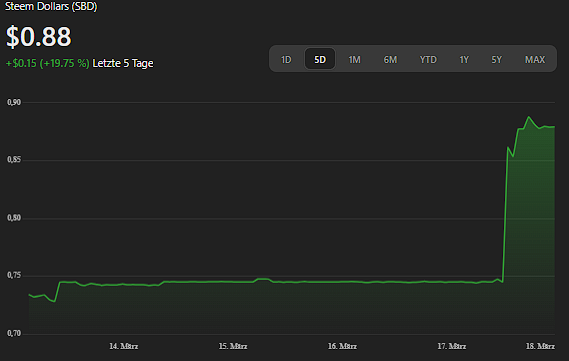The height and width of the screenshot is (361, 569).
Task: Click the price peak on the chart line
Action: [x=529, y=117]
